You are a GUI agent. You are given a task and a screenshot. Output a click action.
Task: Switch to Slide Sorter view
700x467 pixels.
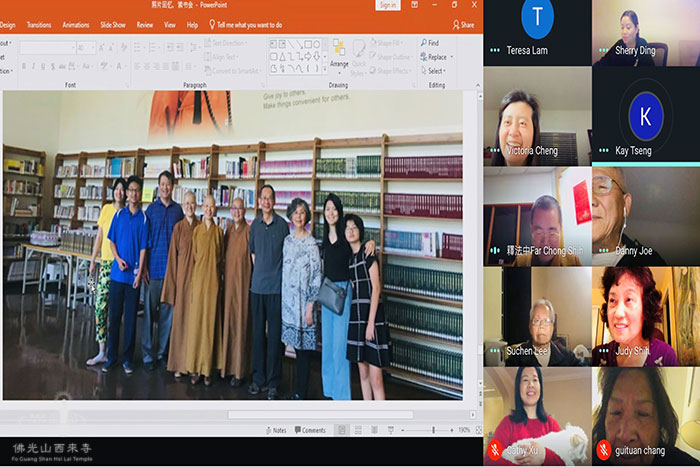(x=358, y=430)
